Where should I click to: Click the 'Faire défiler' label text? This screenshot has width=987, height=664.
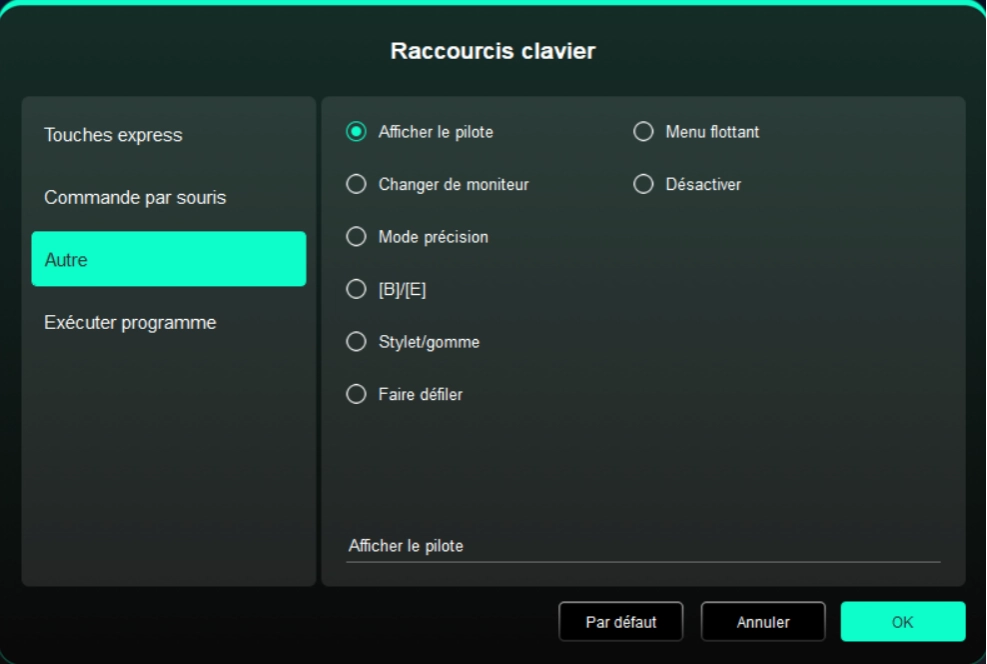coord(420,394)
